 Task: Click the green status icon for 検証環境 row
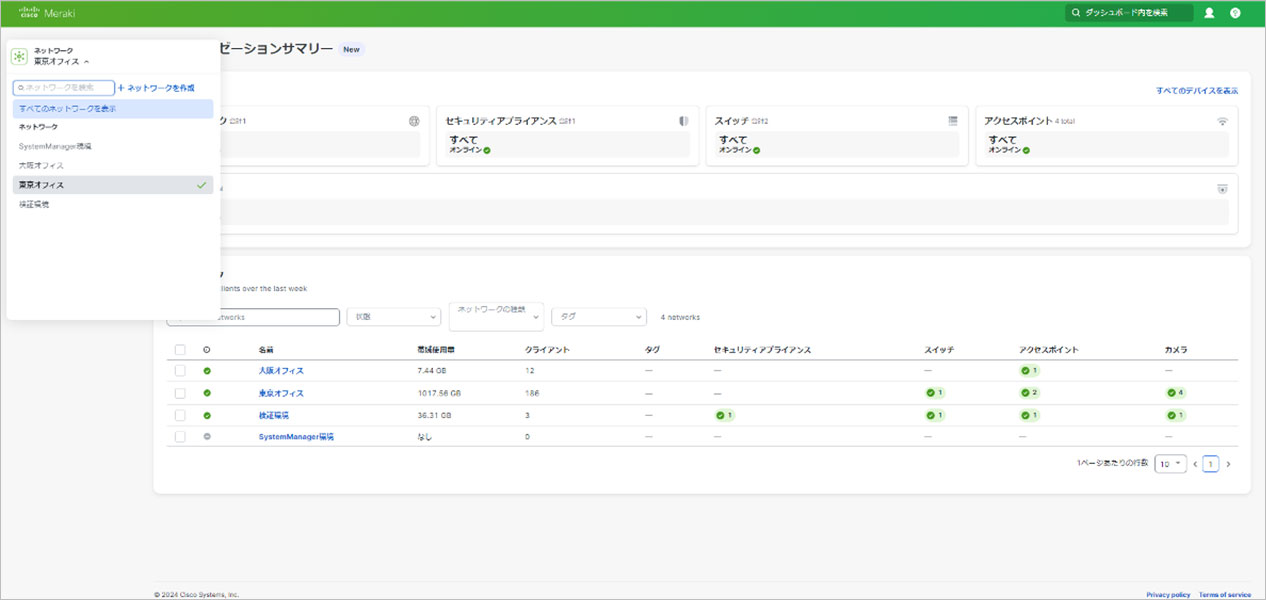(x=207, y=415)
